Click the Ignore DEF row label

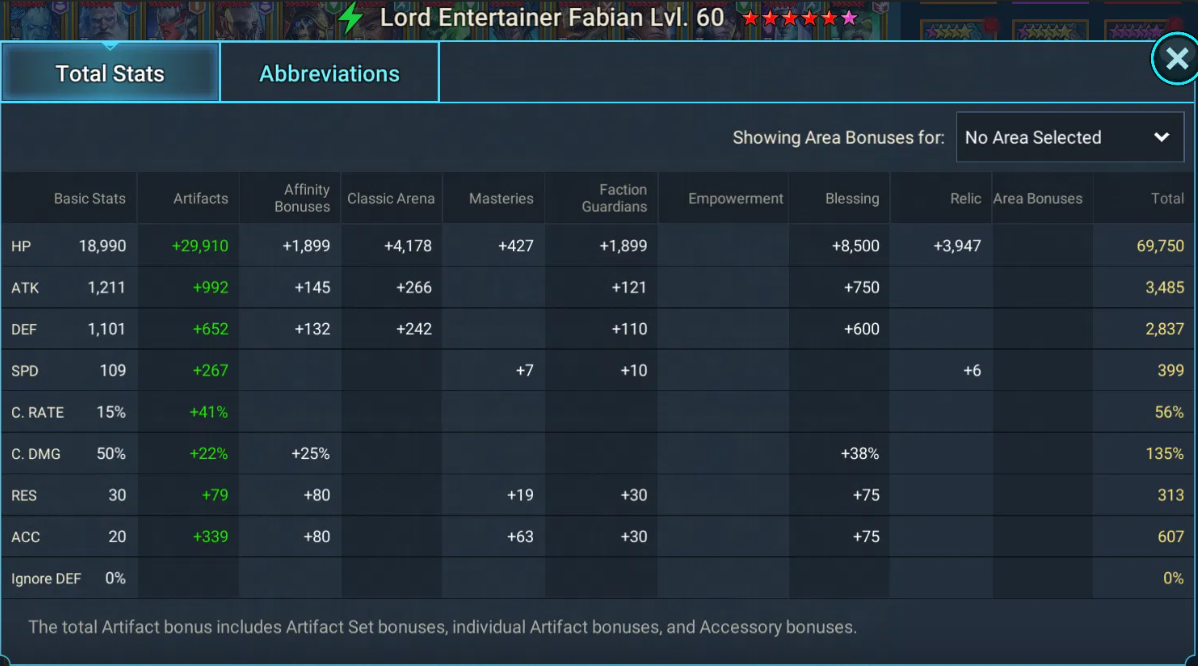click(x=46, y=579)
